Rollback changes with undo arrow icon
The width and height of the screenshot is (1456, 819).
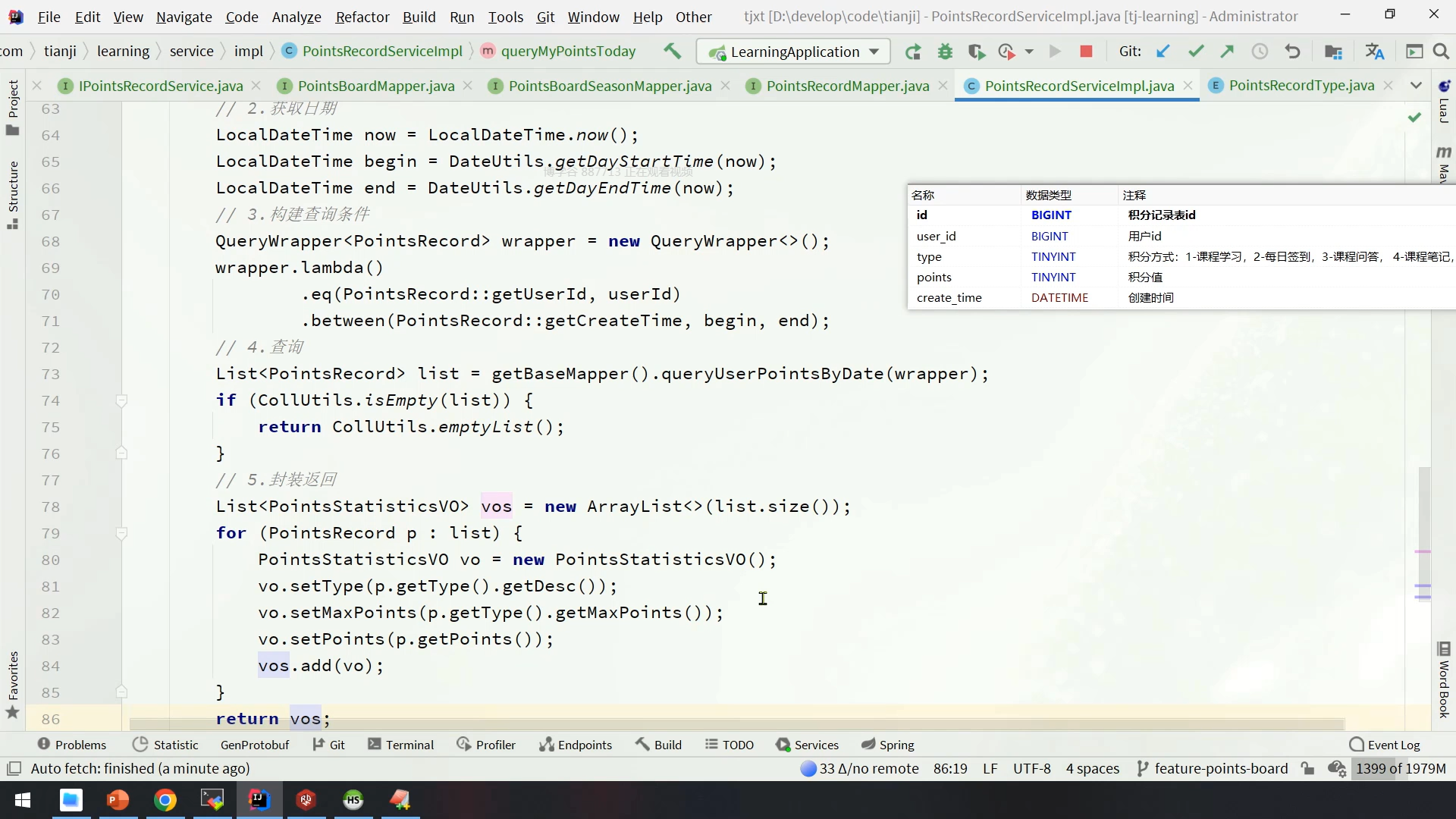tap(1292, 51)
